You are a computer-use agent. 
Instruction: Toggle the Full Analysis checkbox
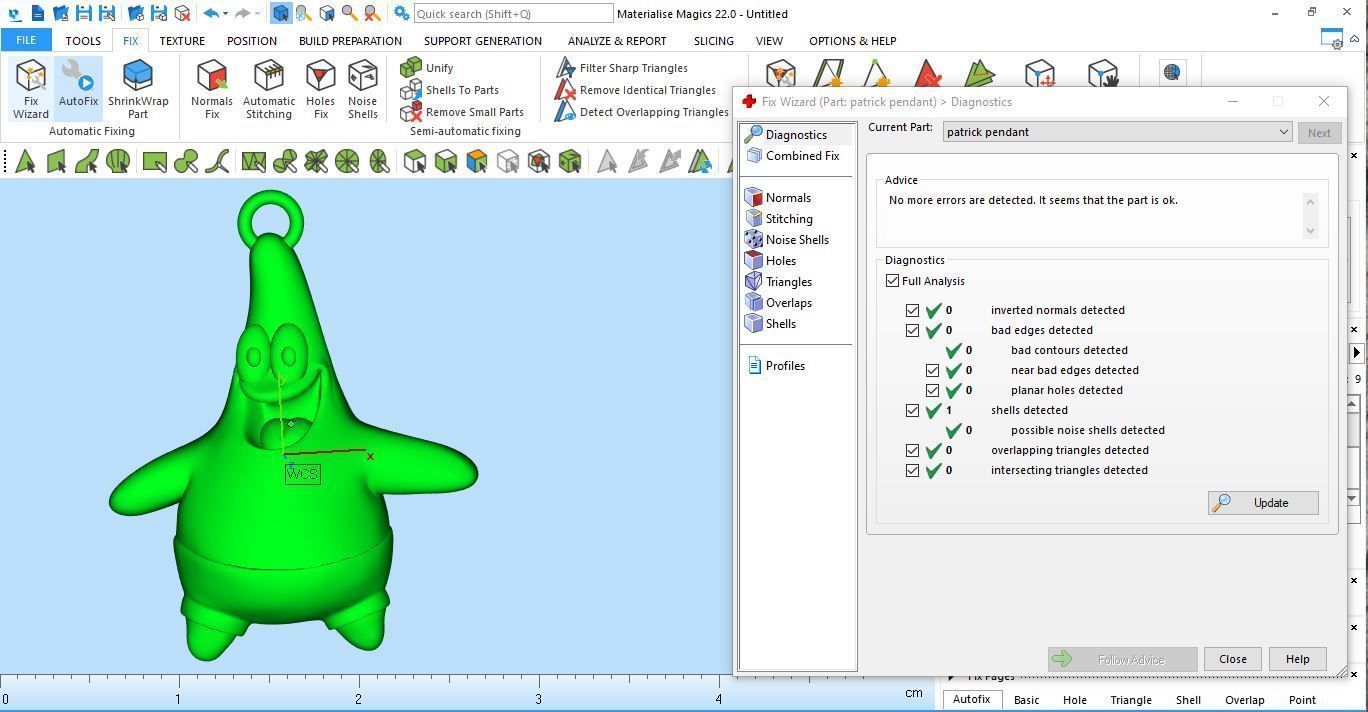892,281
